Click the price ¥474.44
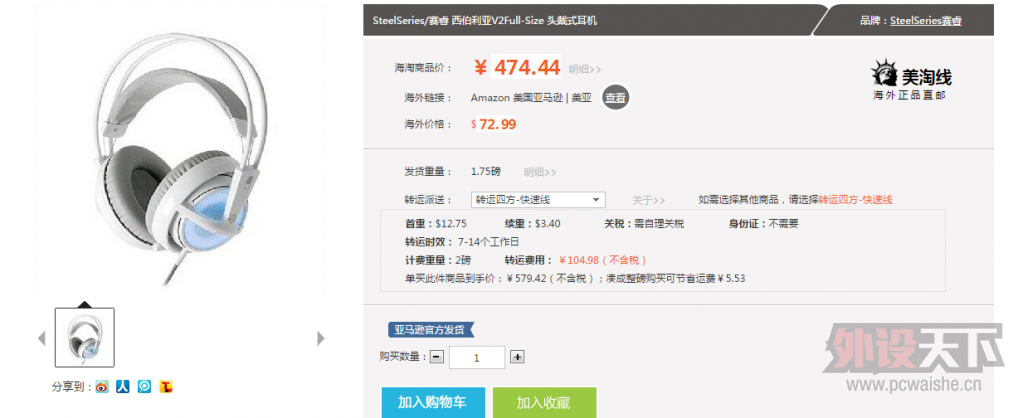This screenshot has width=1023, height=418. pos(517,67)
